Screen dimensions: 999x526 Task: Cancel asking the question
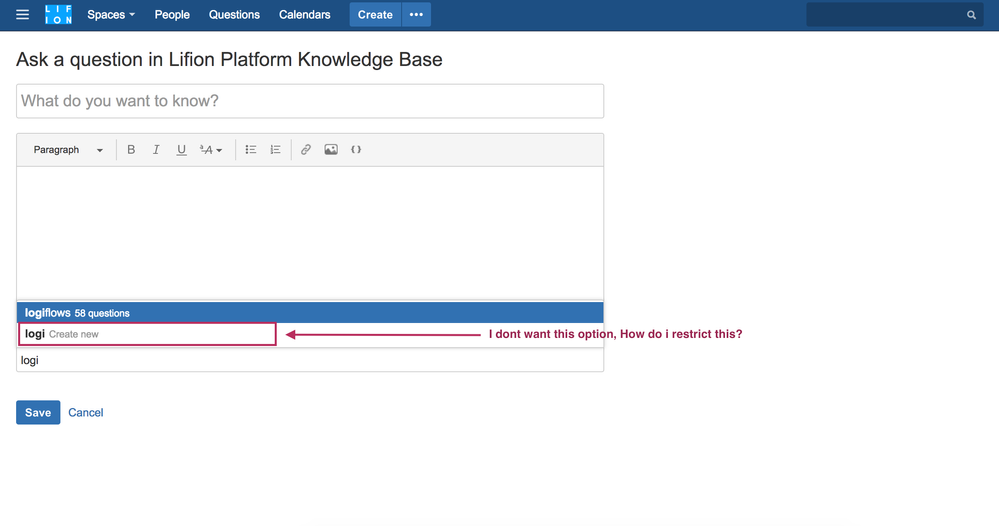coord(85,413)
